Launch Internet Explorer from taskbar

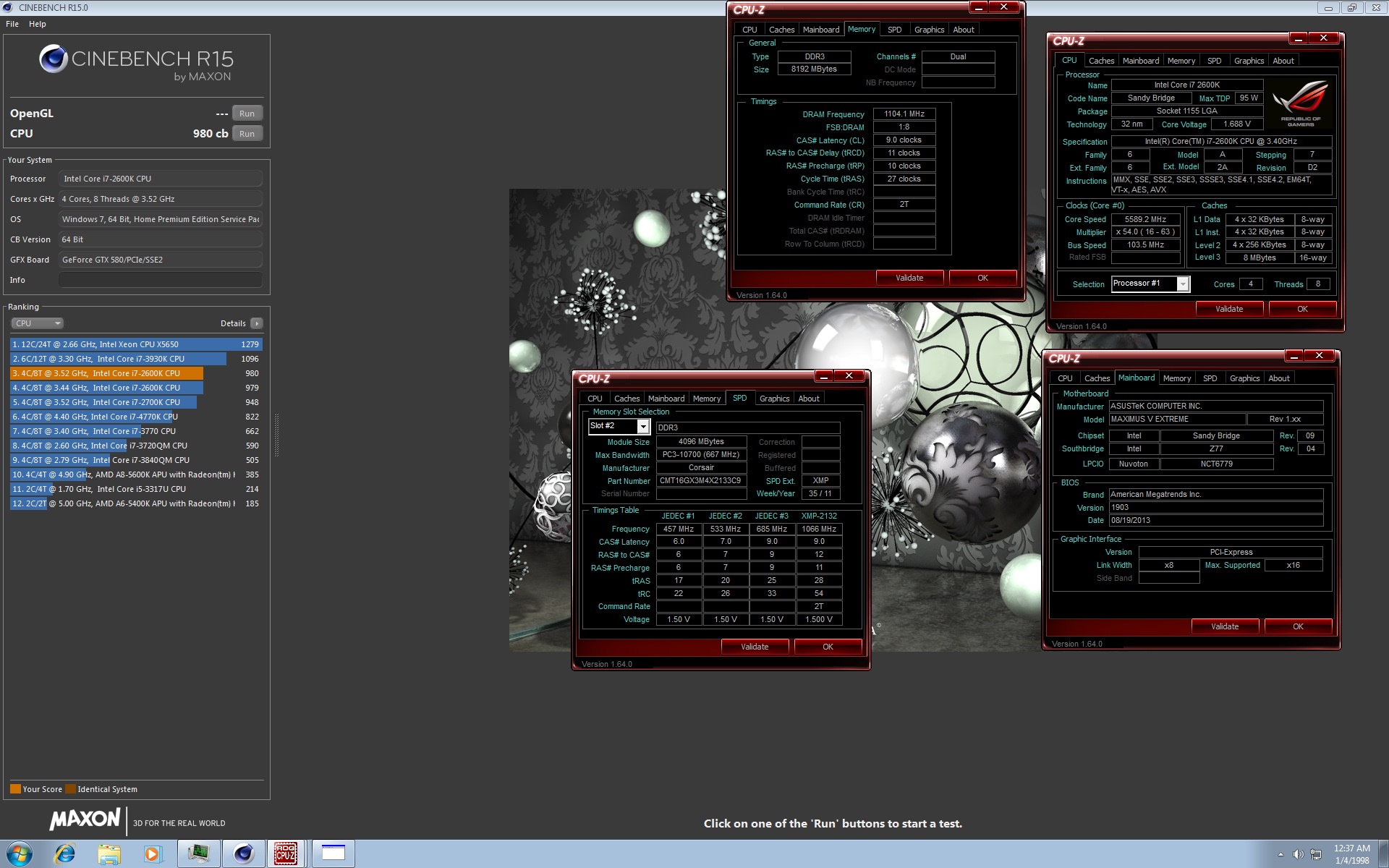click(x=65, y=854)
